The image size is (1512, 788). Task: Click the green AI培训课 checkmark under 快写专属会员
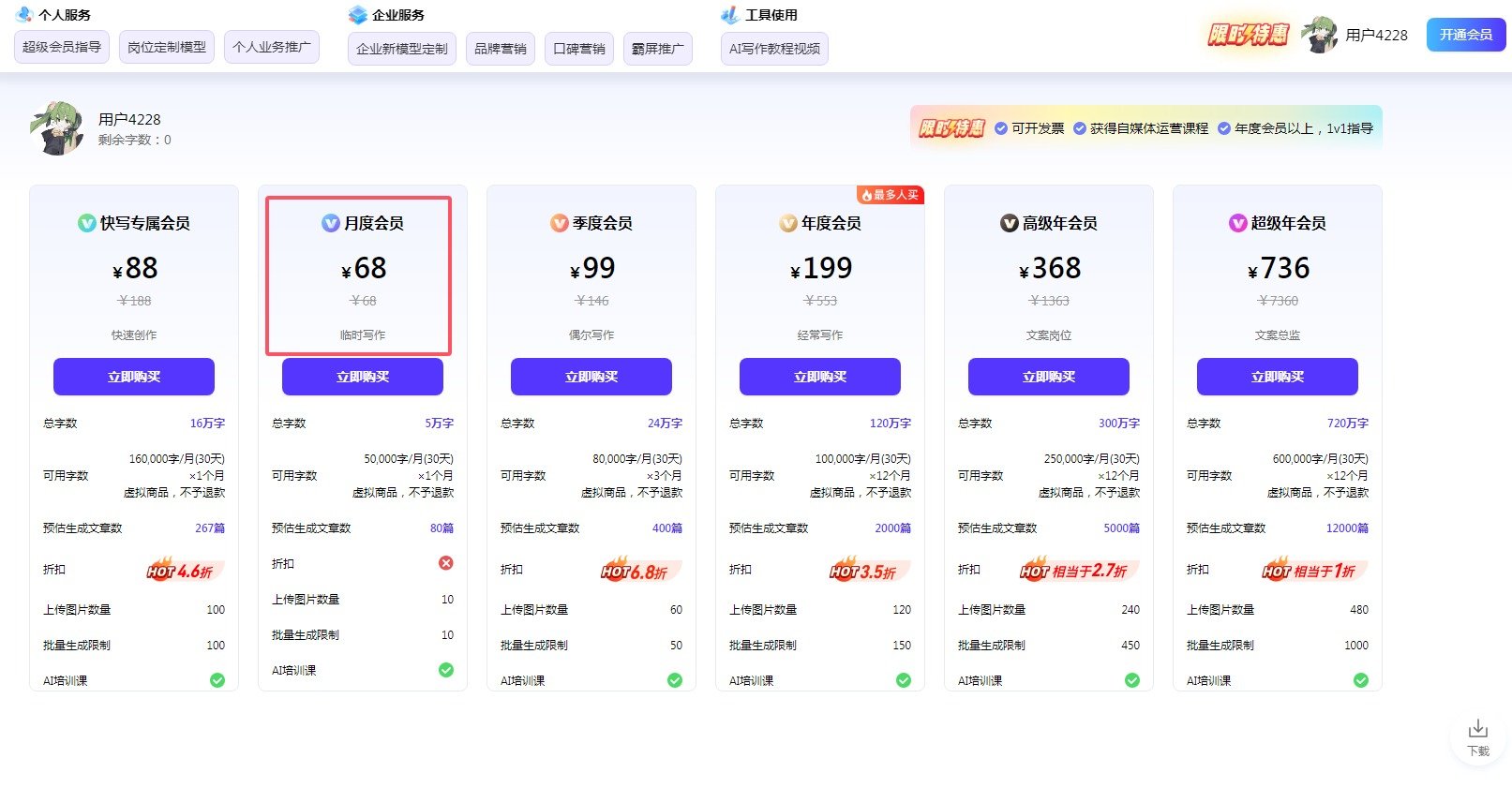point(217,680)
